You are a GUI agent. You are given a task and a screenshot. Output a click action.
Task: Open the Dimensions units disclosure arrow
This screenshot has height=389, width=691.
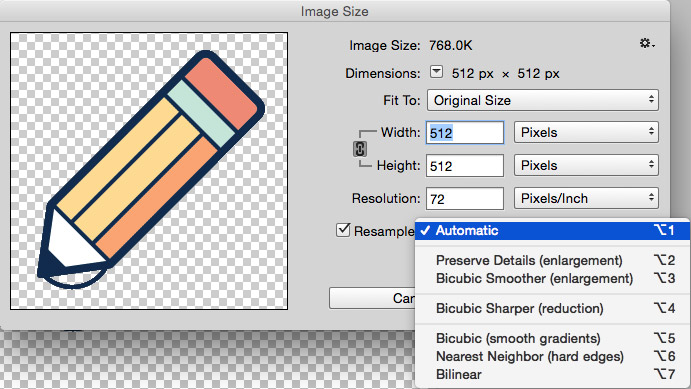click(x=436, y=72)
